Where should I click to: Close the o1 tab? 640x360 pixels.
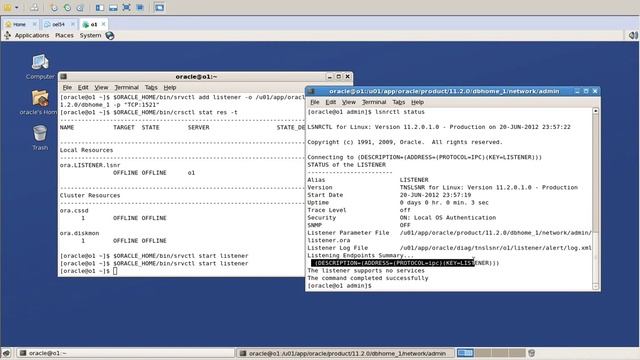(x=104, y=24)
